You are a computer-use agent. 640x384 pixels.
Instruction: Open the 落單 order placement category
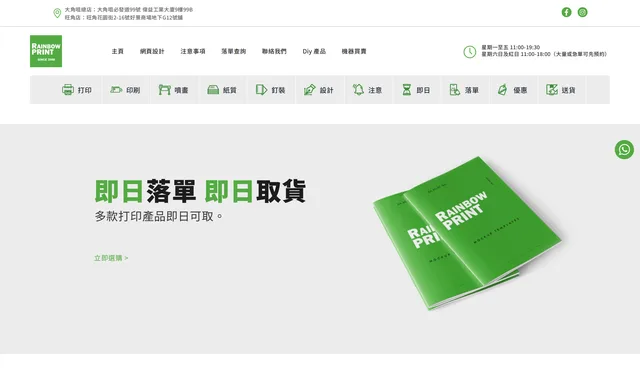pyautogui.click(x=464, y=90)
